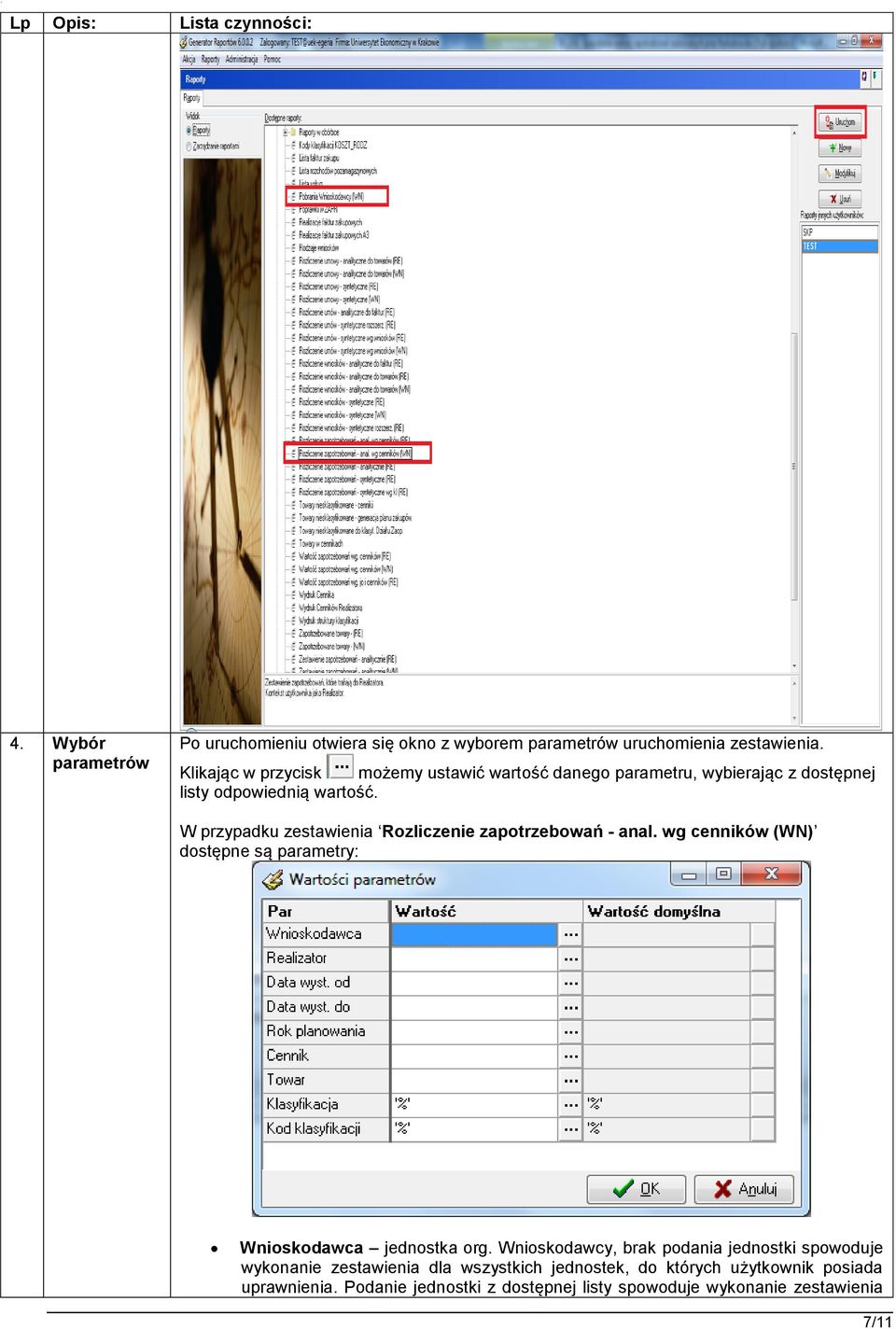Click the default-value button in the Wnioskodawca row
The width and height of the screenshot is (896, 1329).
[763, 934]
